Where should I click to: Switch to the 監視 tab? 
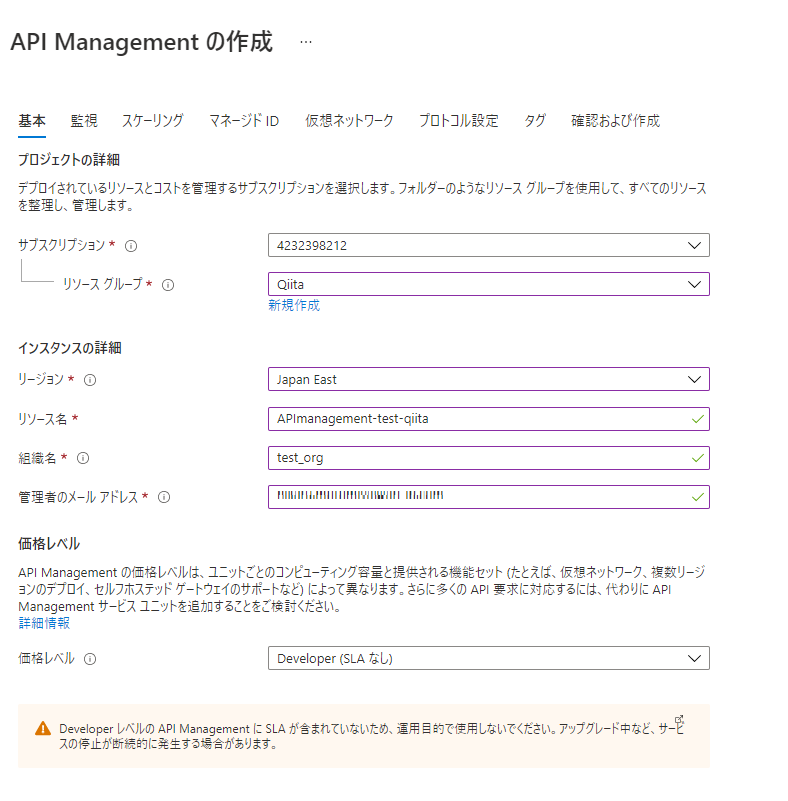84,121
